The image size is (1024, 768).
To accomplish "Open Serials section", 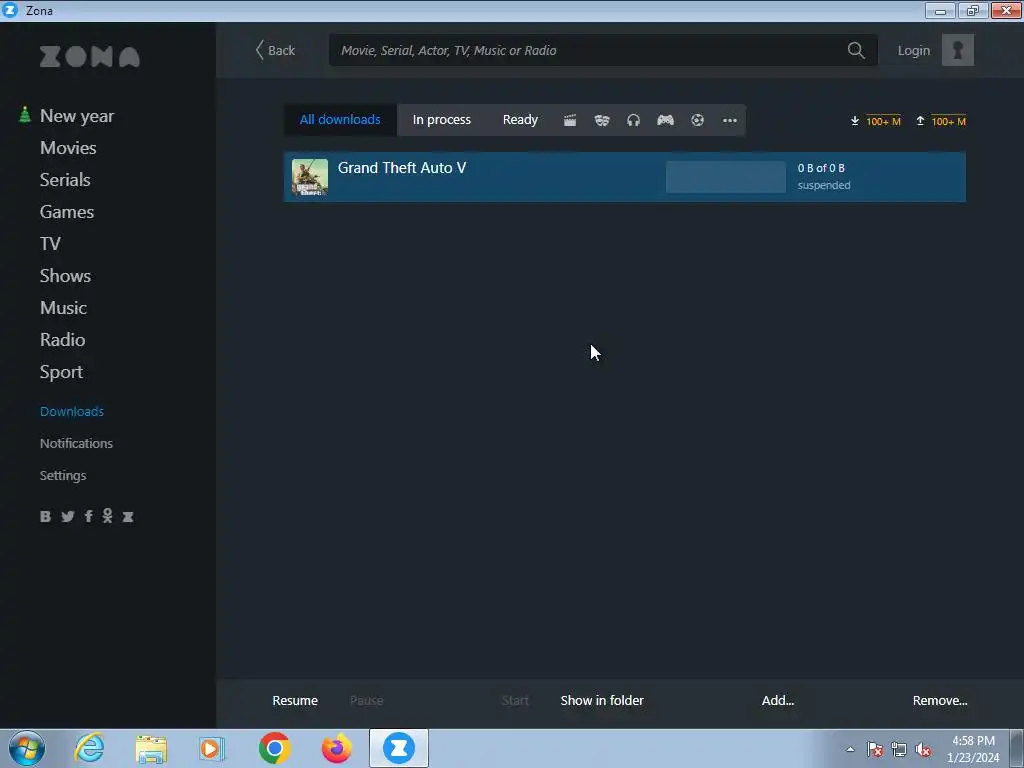I will [65, 180].
